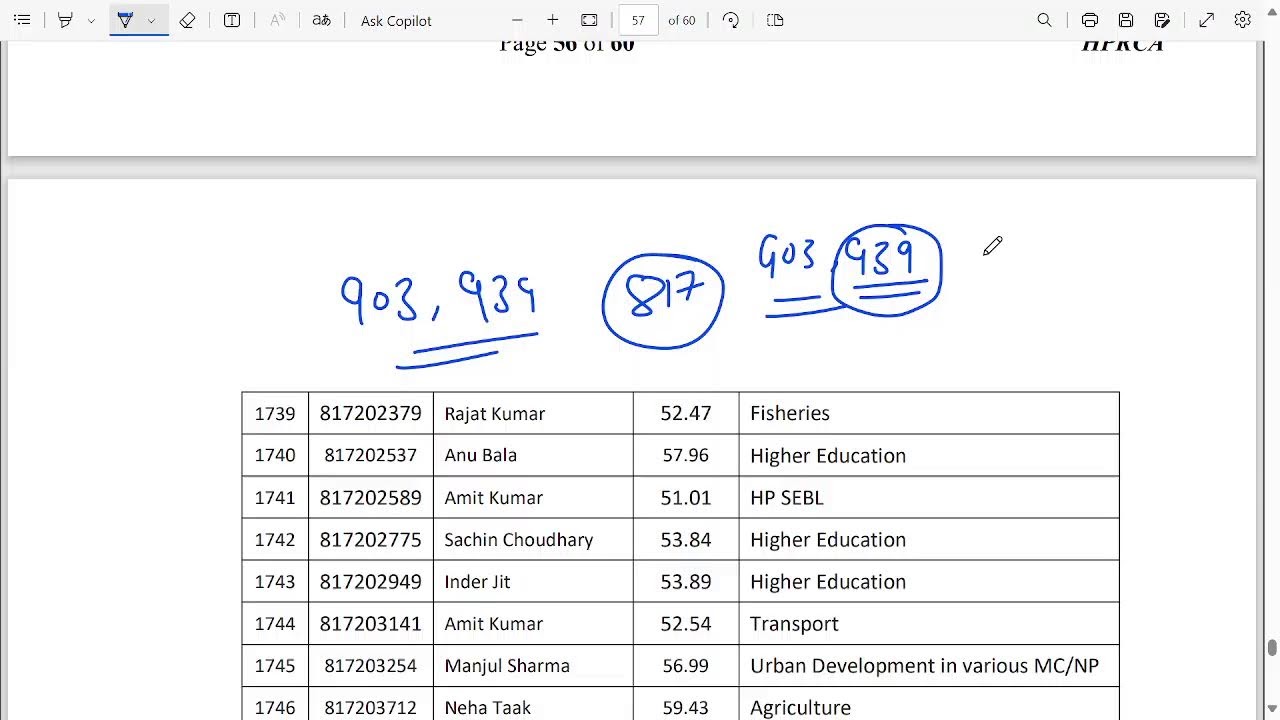Screen dimensions: 1280x720
Task: Save the PDF document
Action: point(1126,20)
